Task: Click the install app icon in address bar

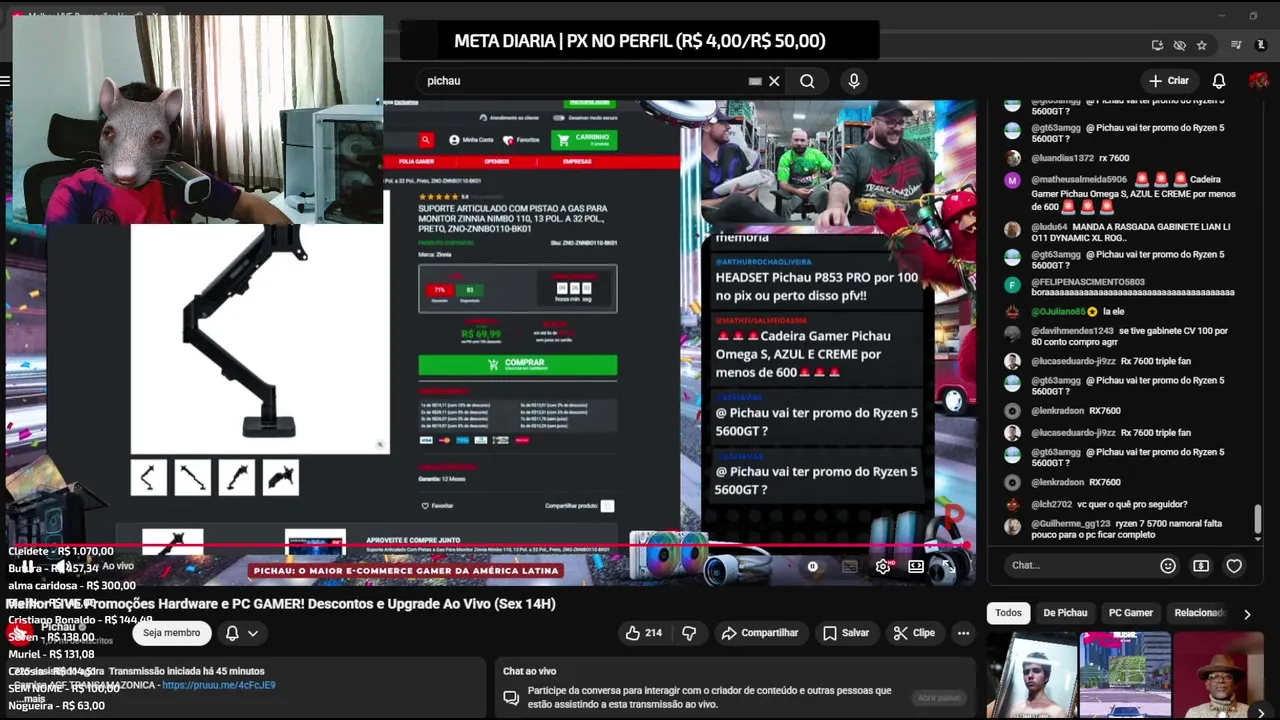Action: click(1157, 45)
